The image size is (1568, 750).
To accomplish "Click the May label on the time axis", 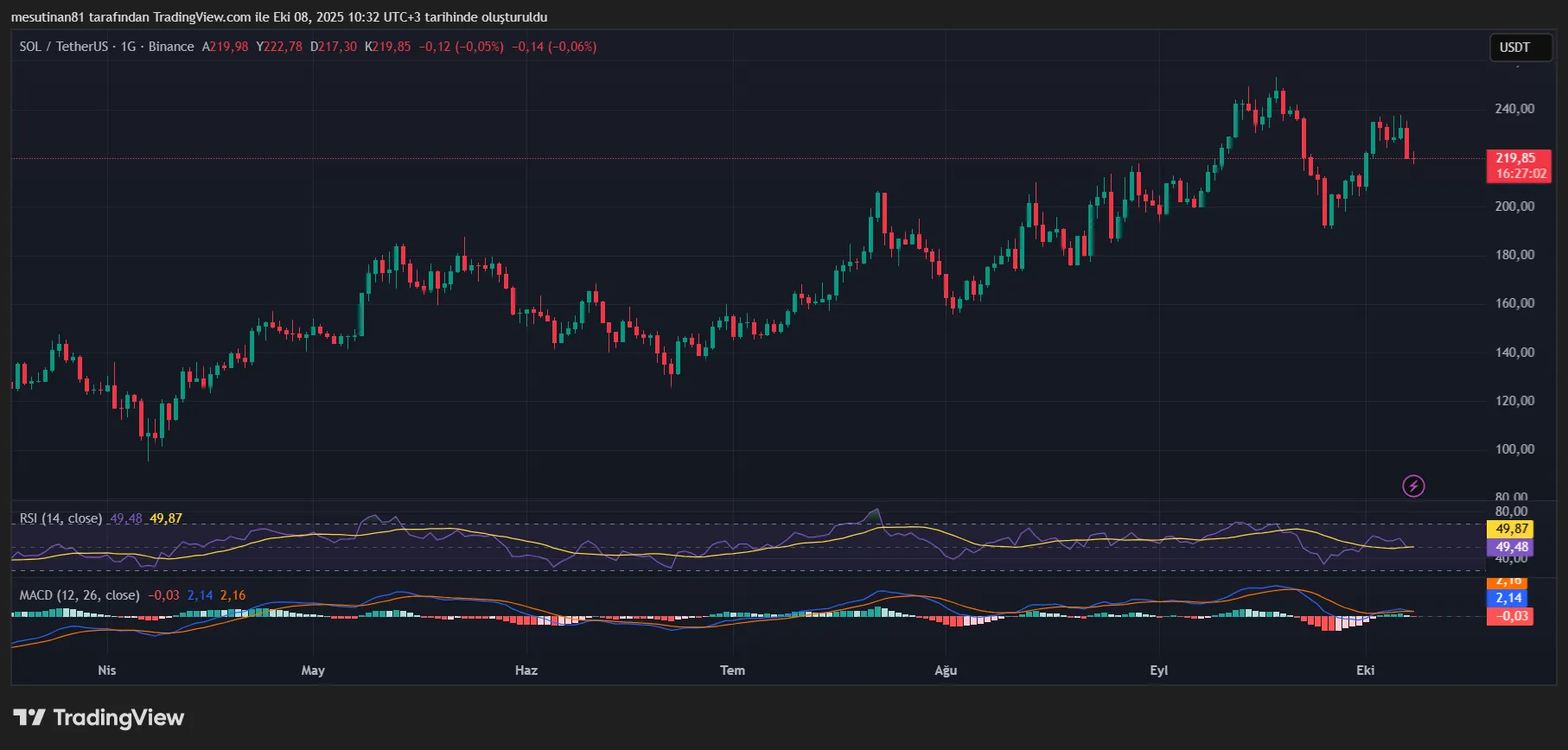I will click(x=313, y=671).
